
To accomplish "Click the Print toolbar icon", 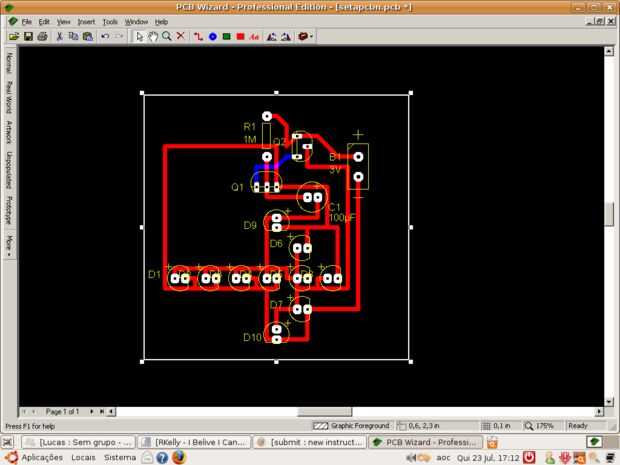I will (x=42, y=37).
